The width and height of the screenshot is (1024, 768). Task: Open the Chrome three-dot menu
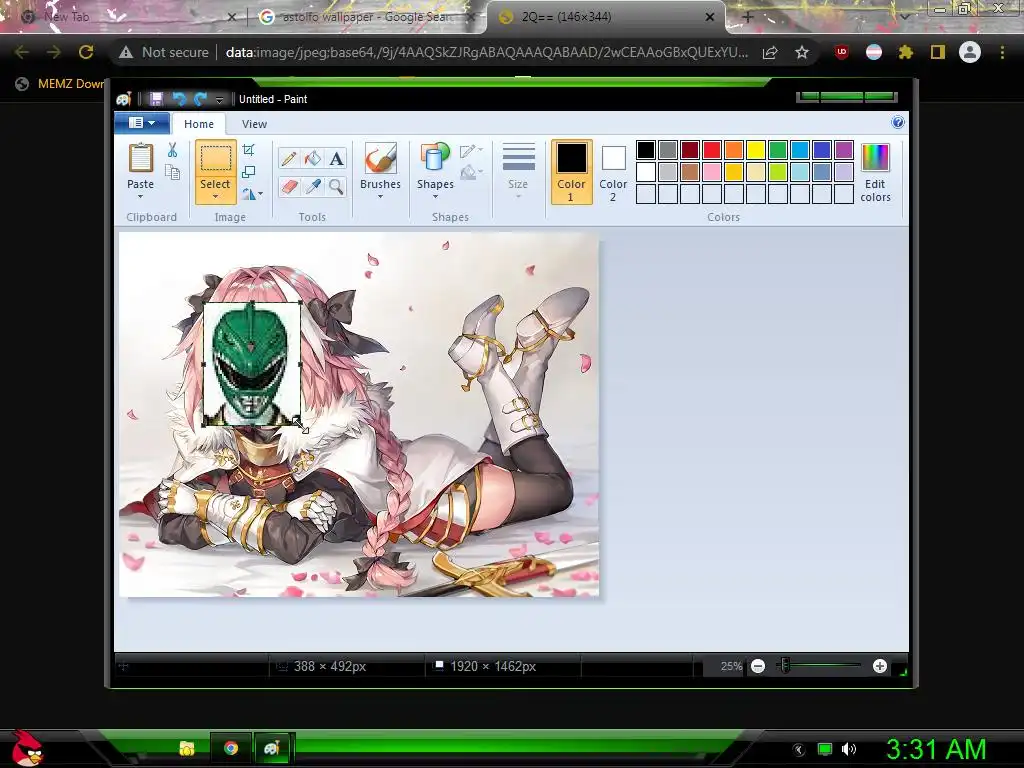pyautogui.click(x=1002, y=52)
